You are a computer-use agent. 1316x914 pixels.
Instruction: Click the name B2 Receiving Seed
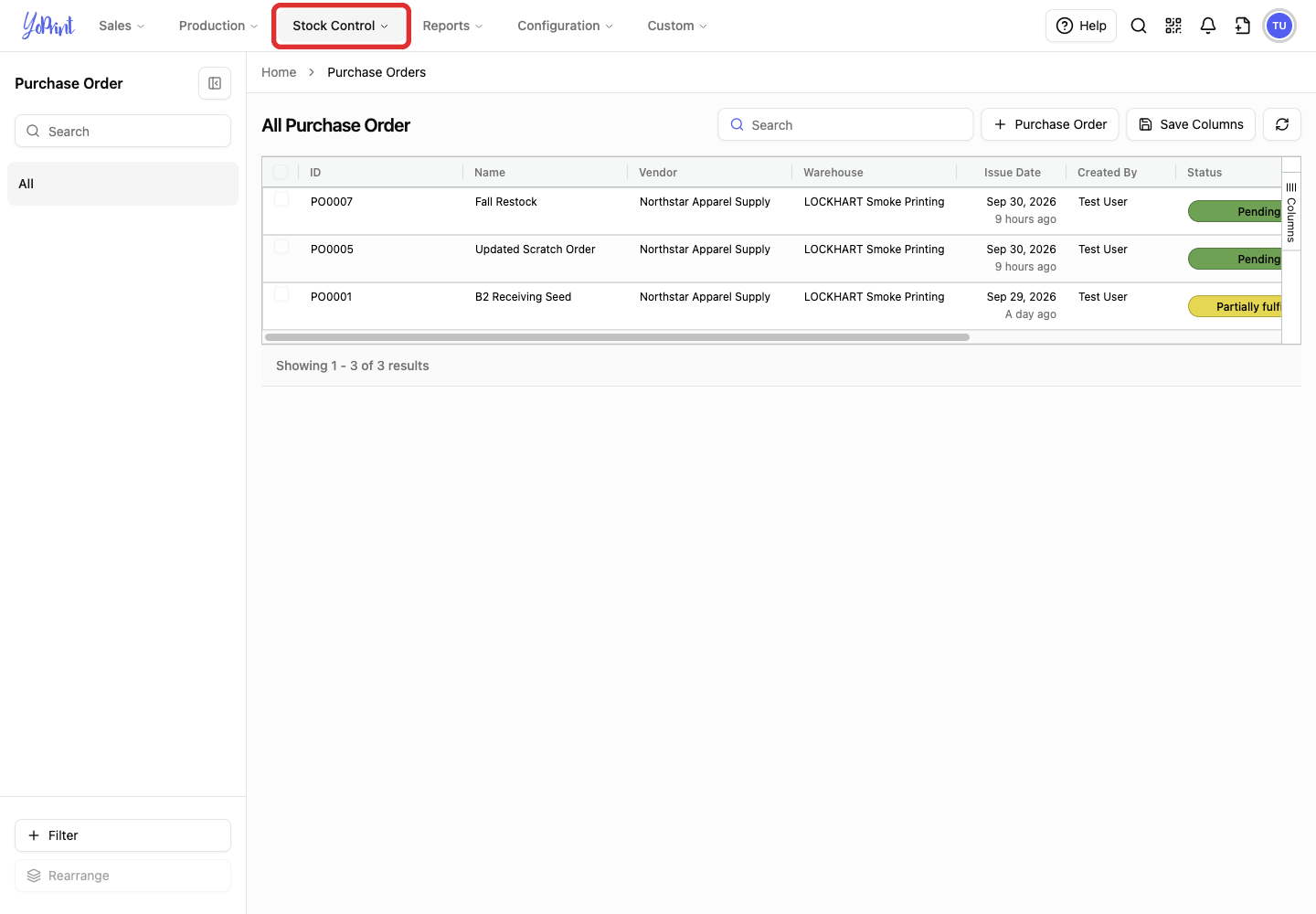pyautogui.click(x=523, y=297)
